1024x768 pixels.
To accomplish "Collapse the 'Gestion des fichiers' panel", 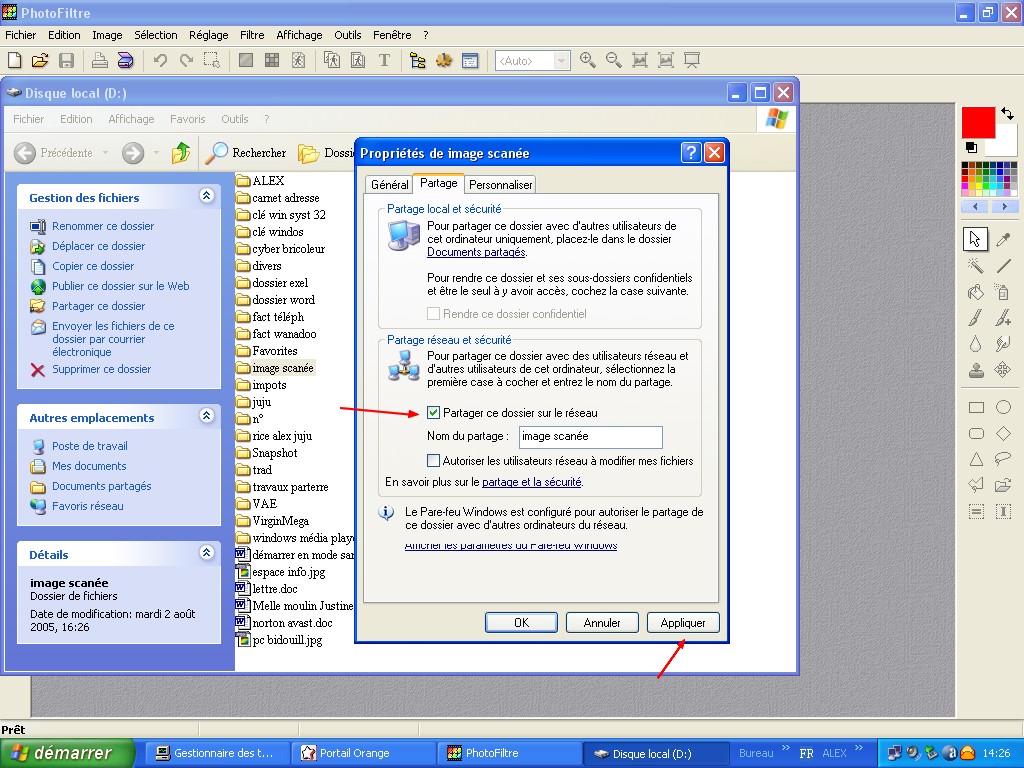I will pos(207,197).
